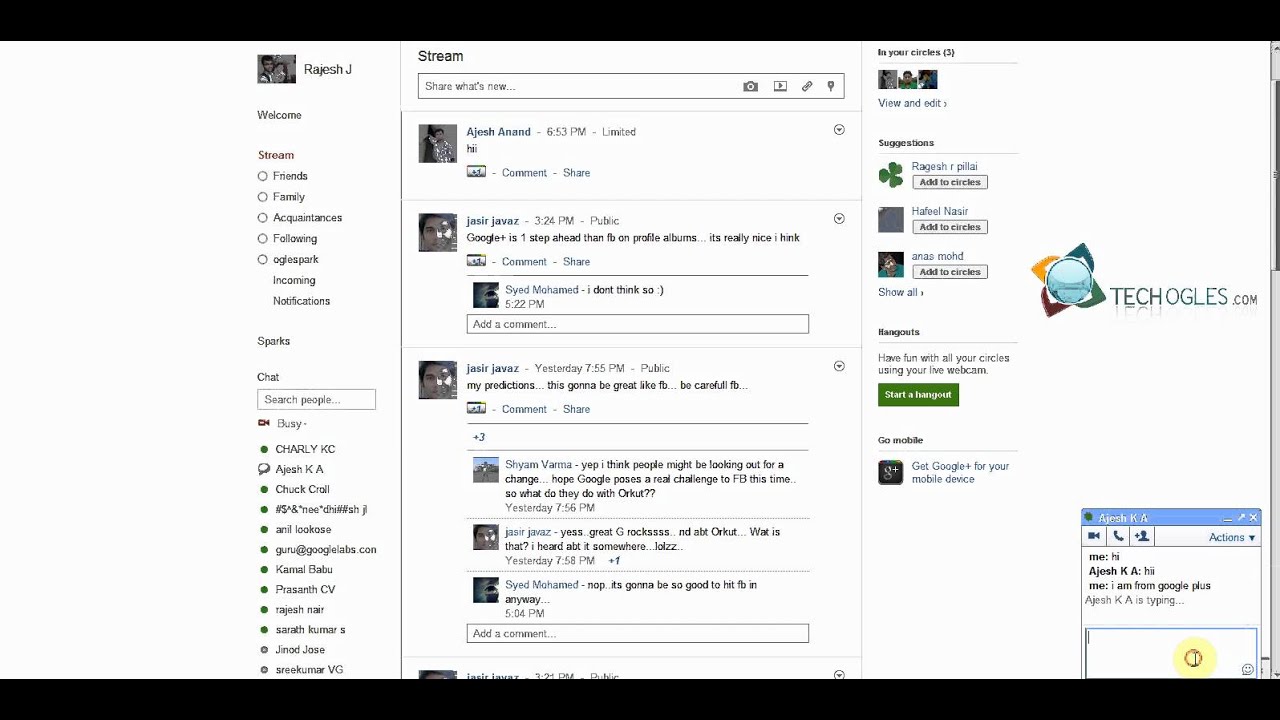The width and height of the screenshot is (1280, 720).
Task: Click the +1 icon under Ajesh Anand's post
Action: [x=476, y=172]
